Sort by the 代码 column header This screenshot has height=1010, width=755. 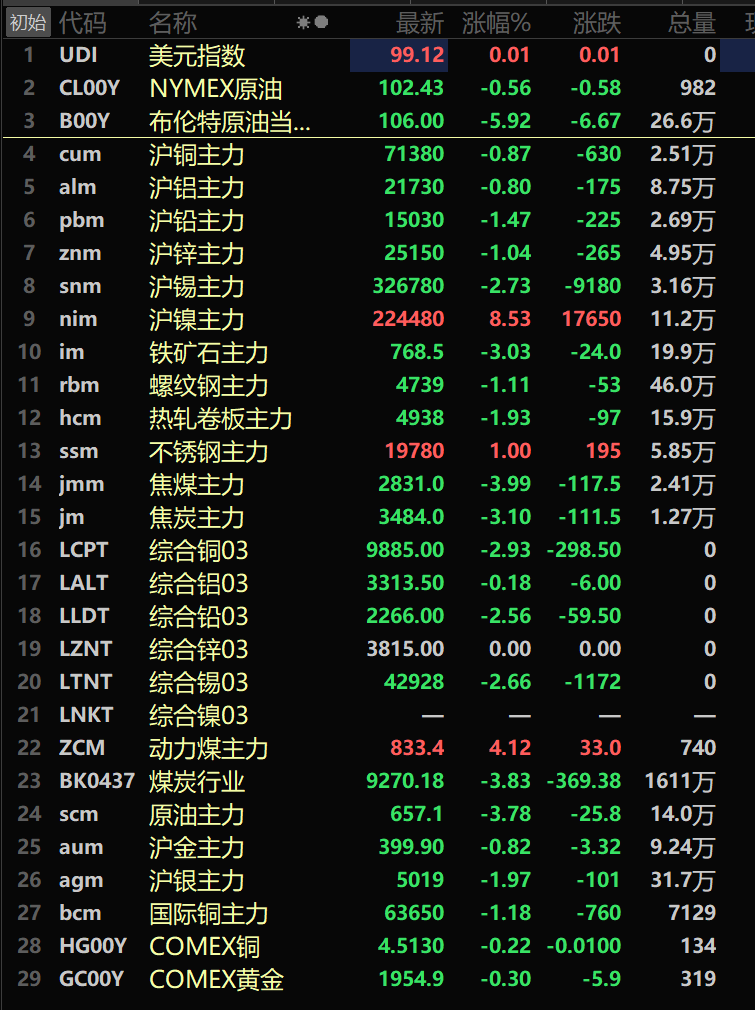click(82, 23)
